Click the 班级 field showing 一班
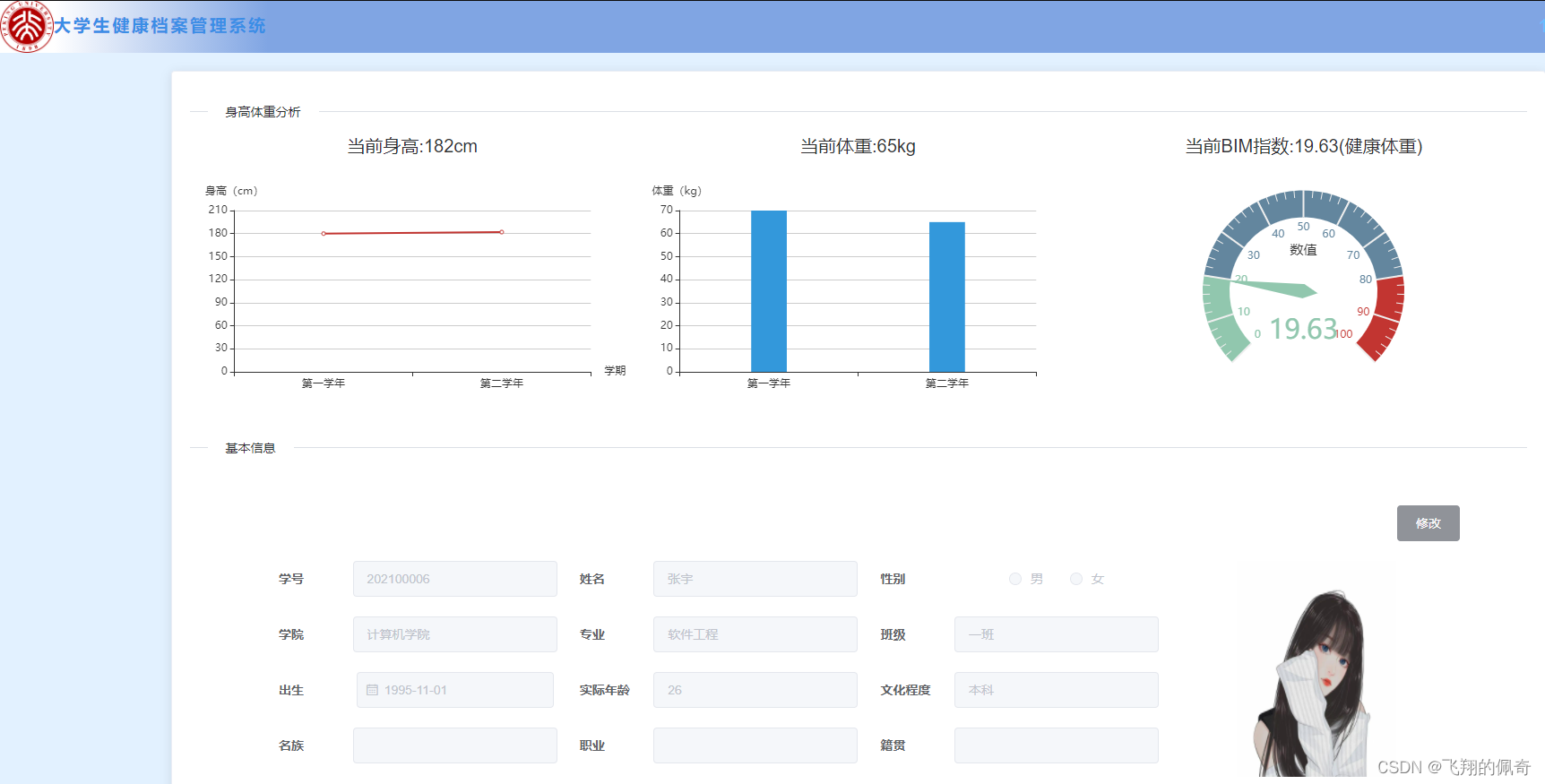Viewport: 1545px width, 784px height. (x=1057, y=634)
